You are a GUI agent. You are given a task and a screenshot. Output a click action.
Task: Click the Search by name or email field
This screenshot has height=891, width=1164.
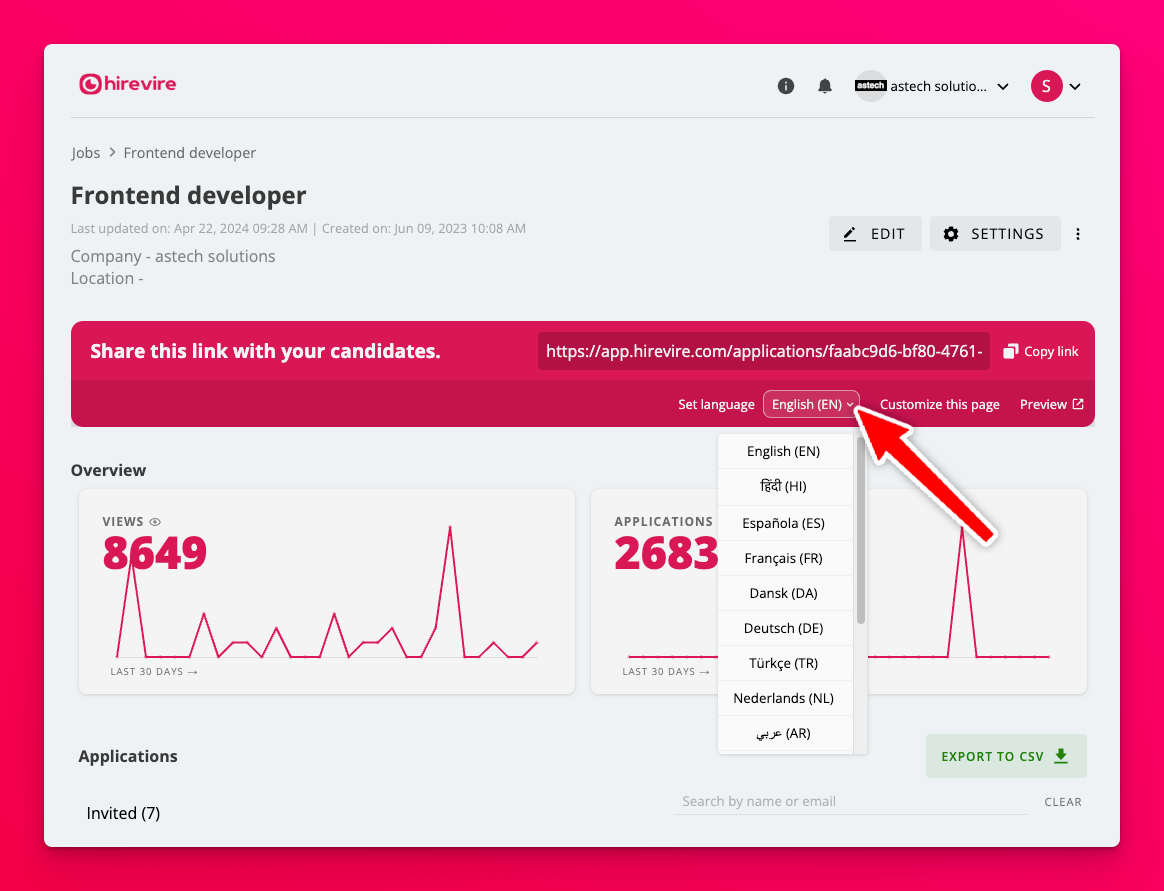[x=850, y=801]
